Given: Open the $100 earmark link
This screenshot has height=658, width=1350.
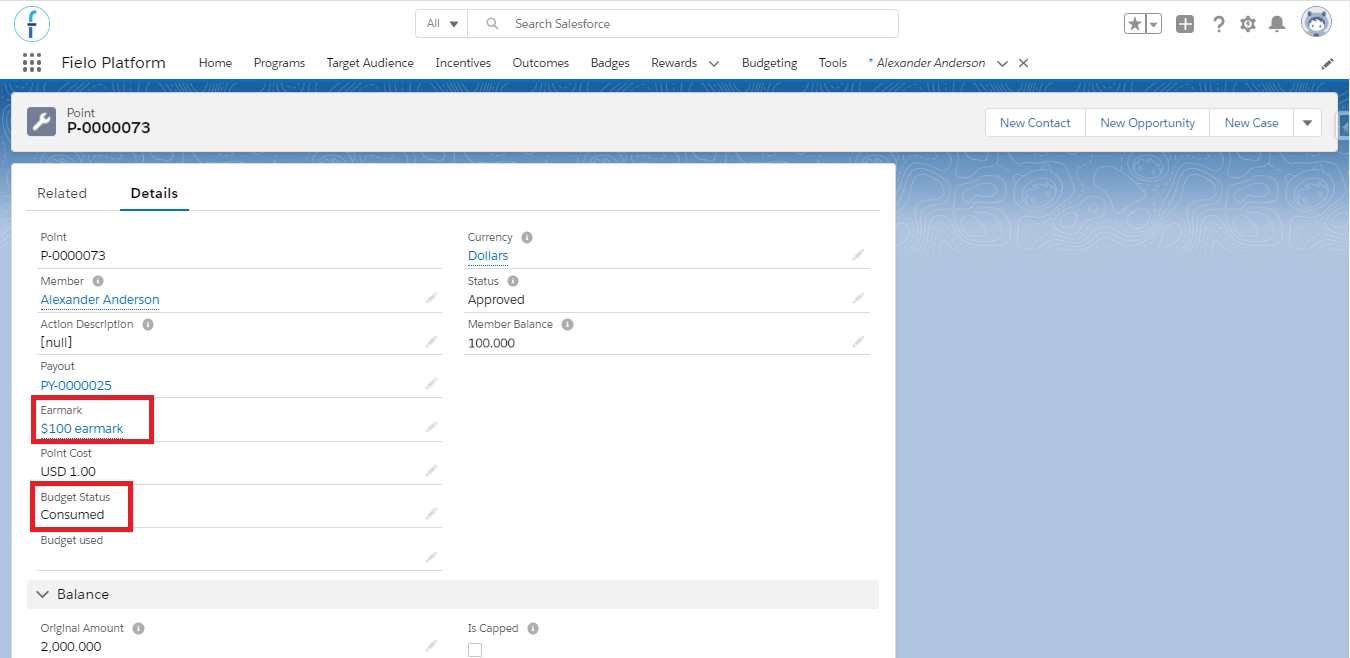Looking at the screenshot, I should click(82, 428).
